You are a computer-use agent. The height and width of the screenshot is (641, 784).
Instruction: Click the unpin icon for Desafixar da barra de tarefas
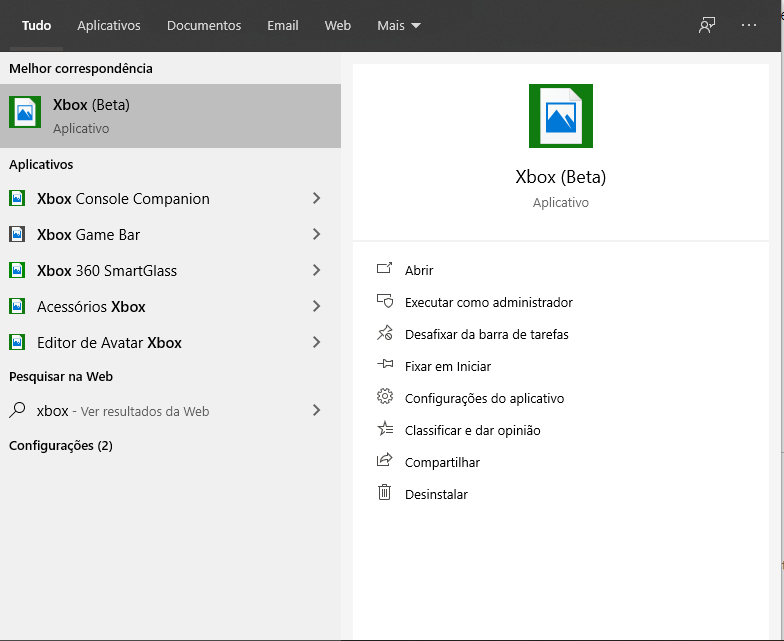384,333
